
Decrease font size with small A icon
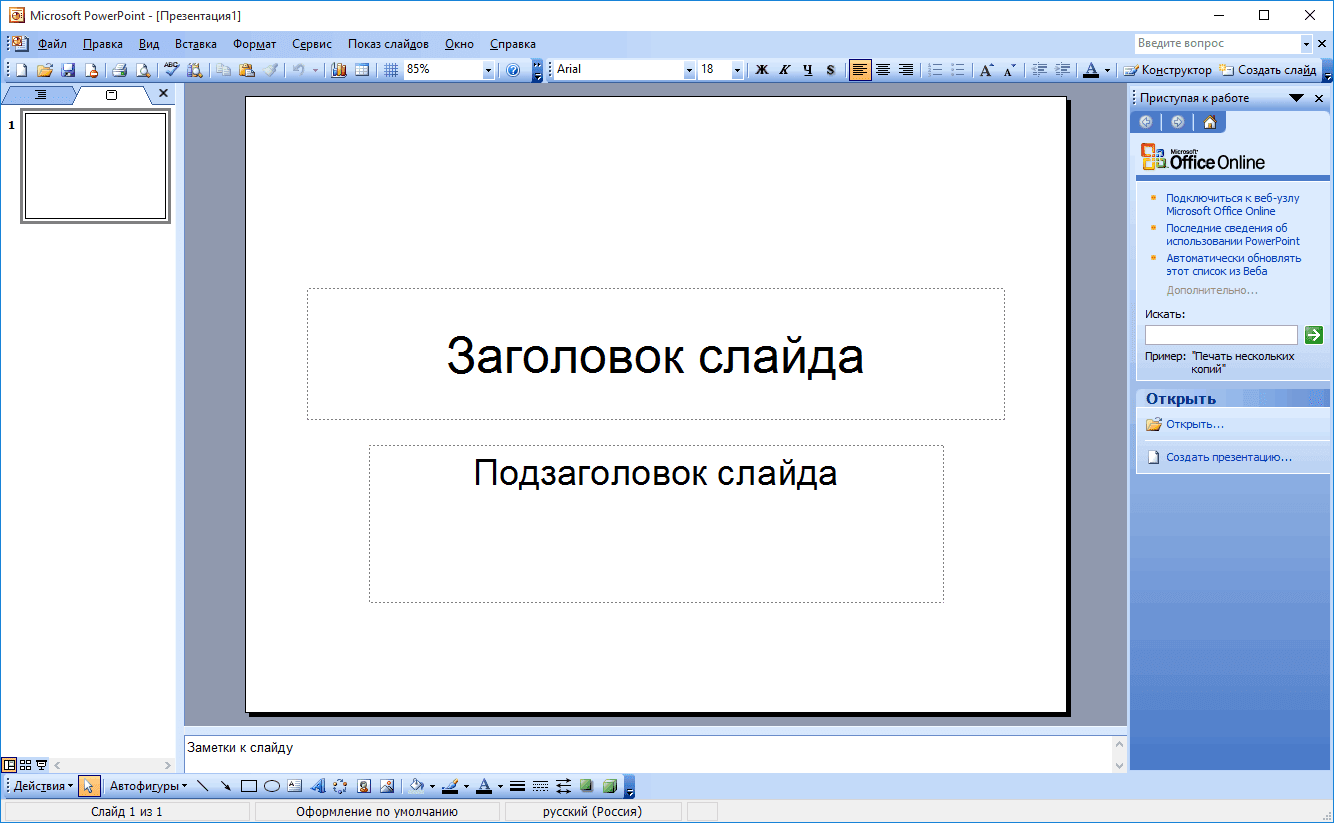coord(1009,70)
